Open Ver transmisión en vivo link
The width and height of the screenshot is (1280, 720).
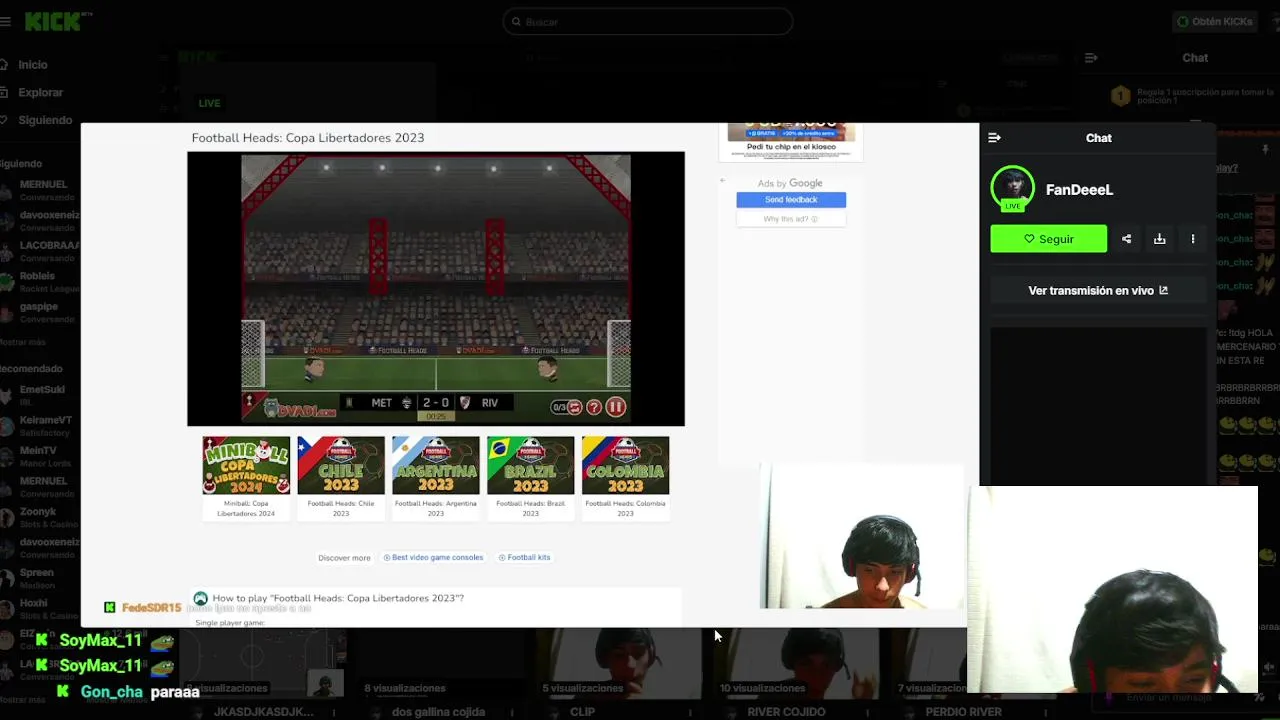click(1098, 291)
